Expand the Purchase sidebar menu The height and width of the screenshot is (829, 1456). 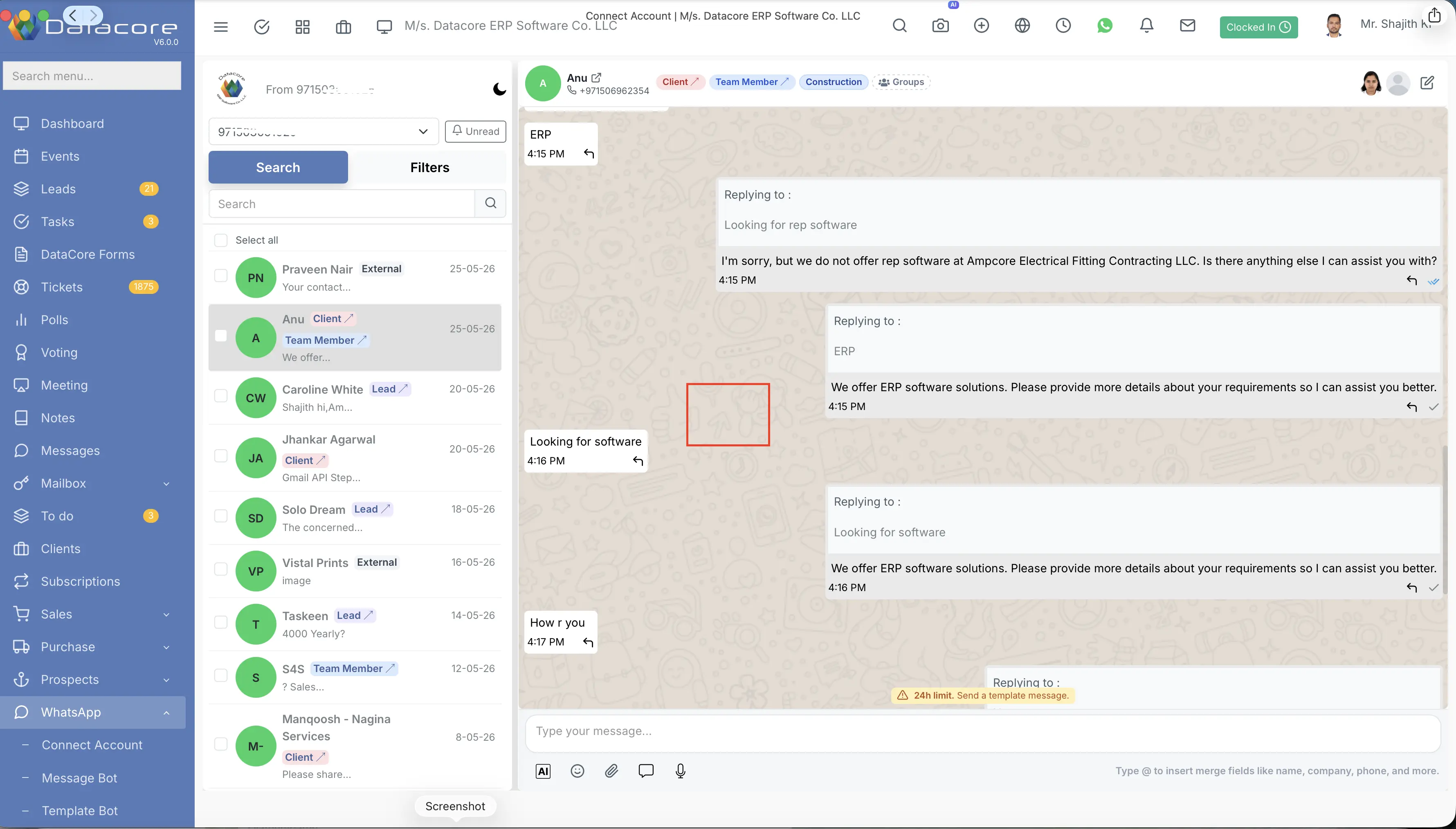[x=166, y=648]
